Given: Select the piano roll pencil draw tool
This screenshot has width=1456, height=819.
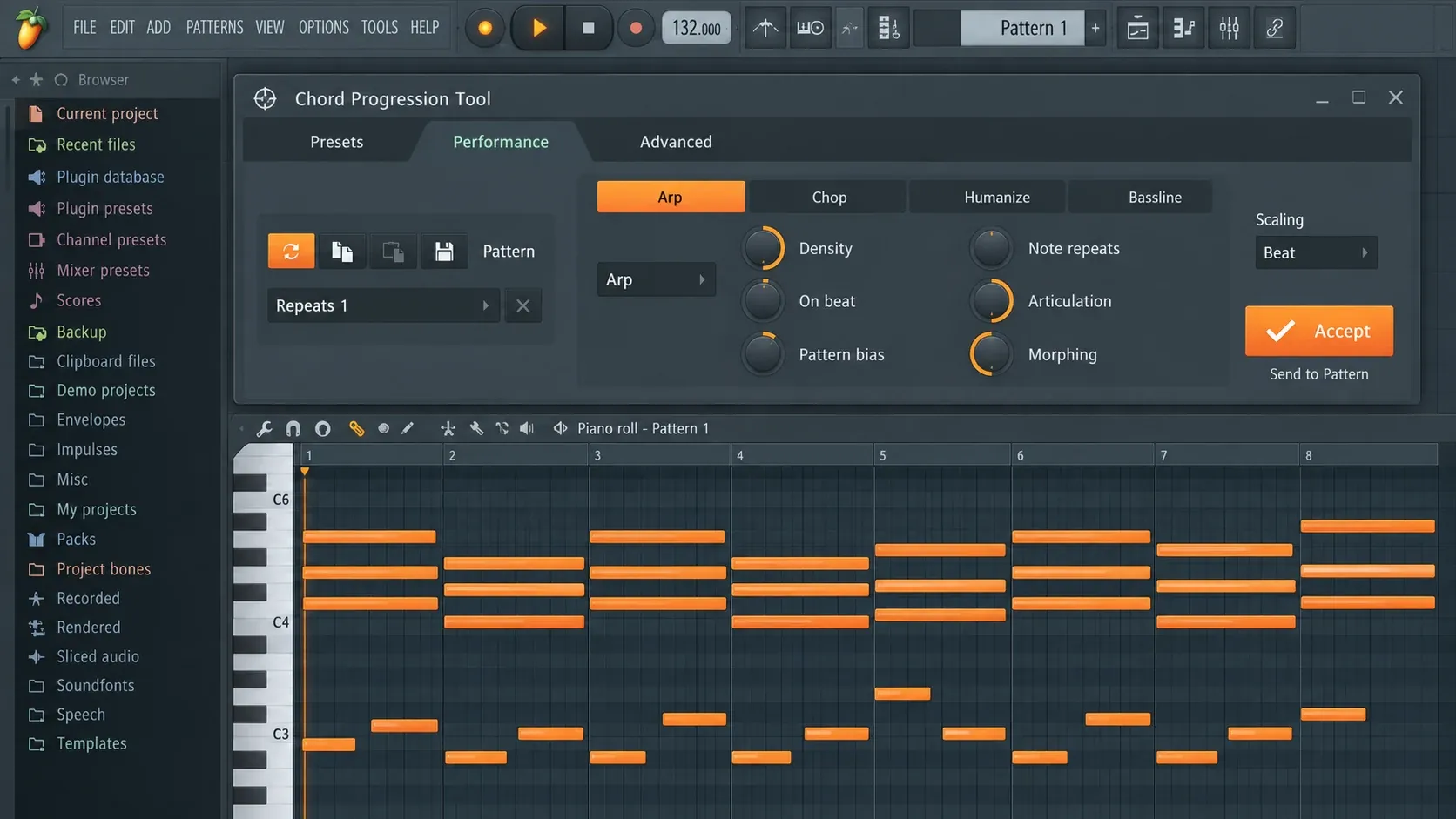Looking at the screenshot, I should (x=408, y=428).
